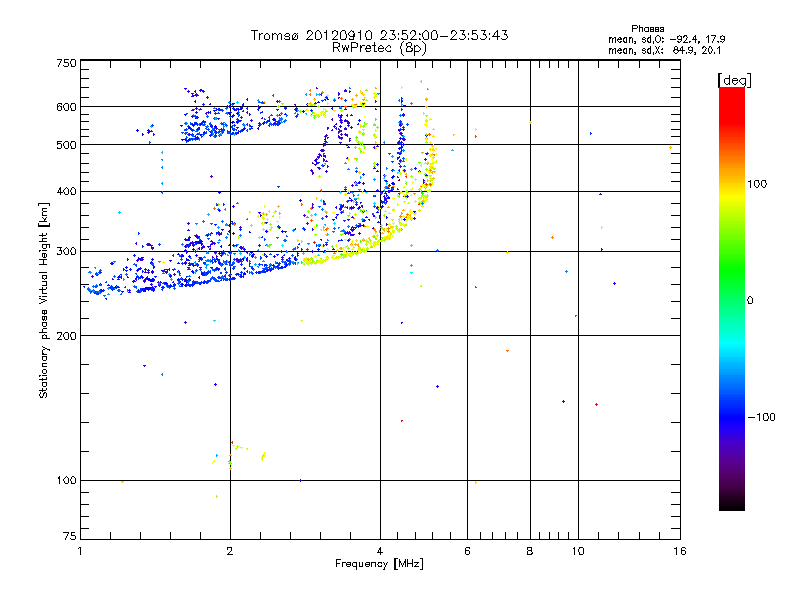Click the '400' y-axis tick label

tap(66, 191)
